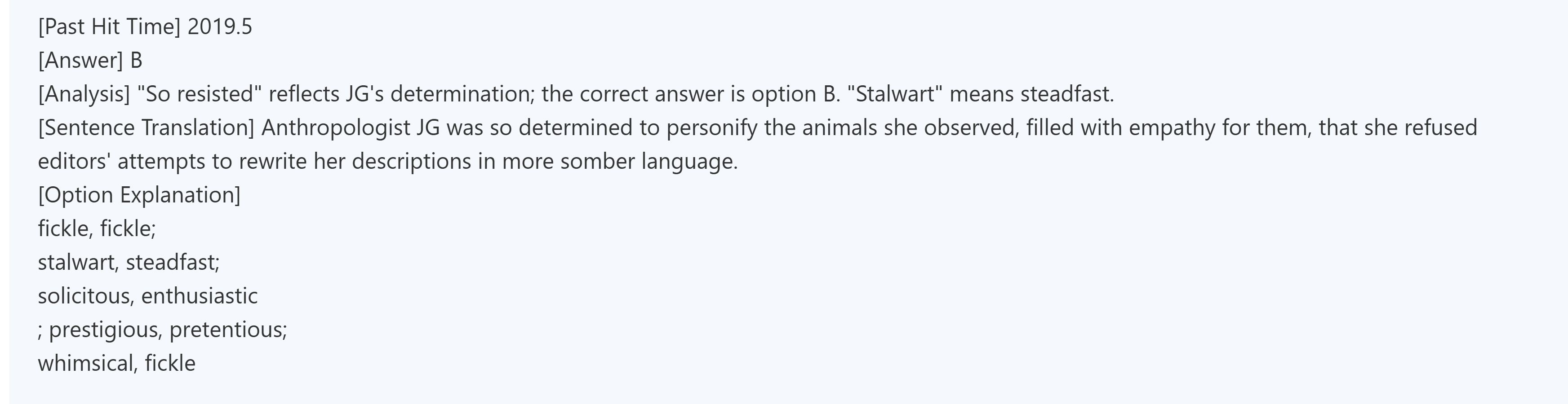Click the '2019.5' date value
The height and width of the screenshot is (404, 1568).
click(220, 27)
